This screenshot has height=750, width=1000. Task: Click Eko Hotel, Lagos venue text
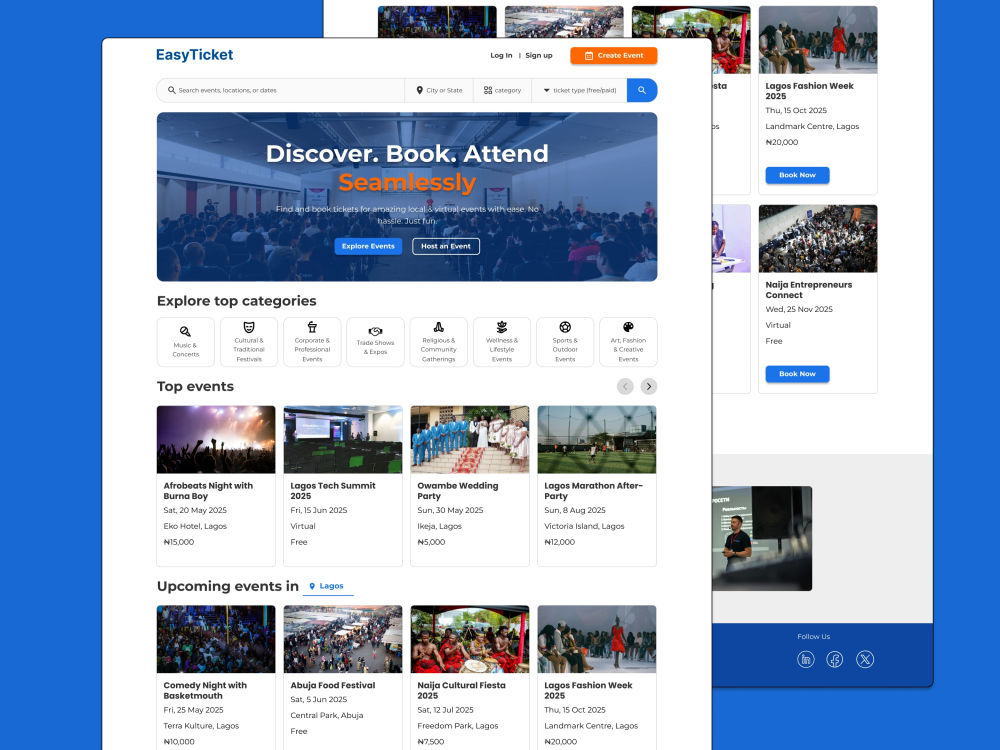coord(195,526)
